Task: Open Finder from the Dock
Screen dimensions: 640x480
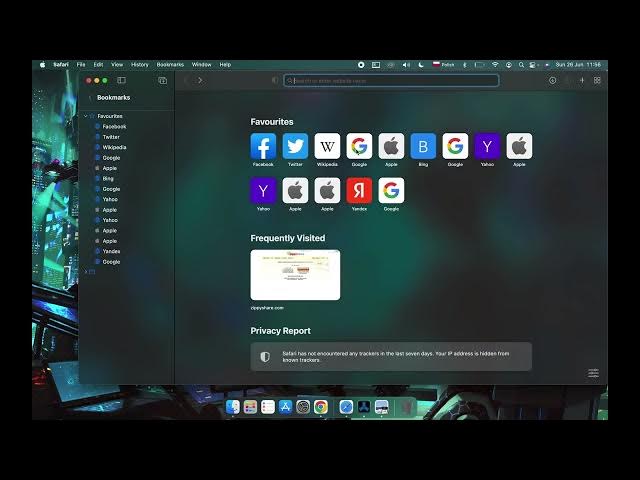Action: (x=233, y=407)
